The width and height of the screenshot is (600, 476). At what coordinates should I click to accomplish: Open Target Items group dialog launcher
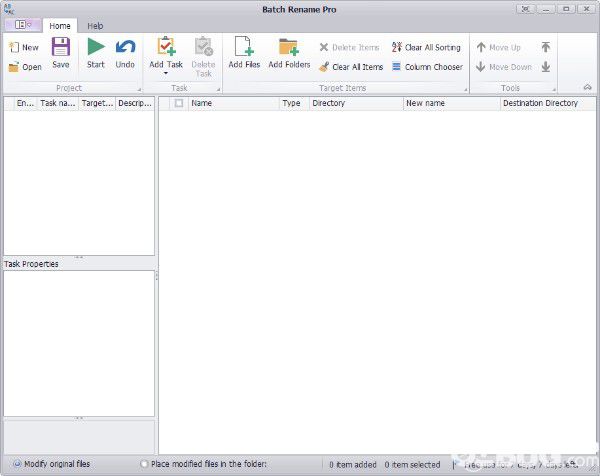466,90
